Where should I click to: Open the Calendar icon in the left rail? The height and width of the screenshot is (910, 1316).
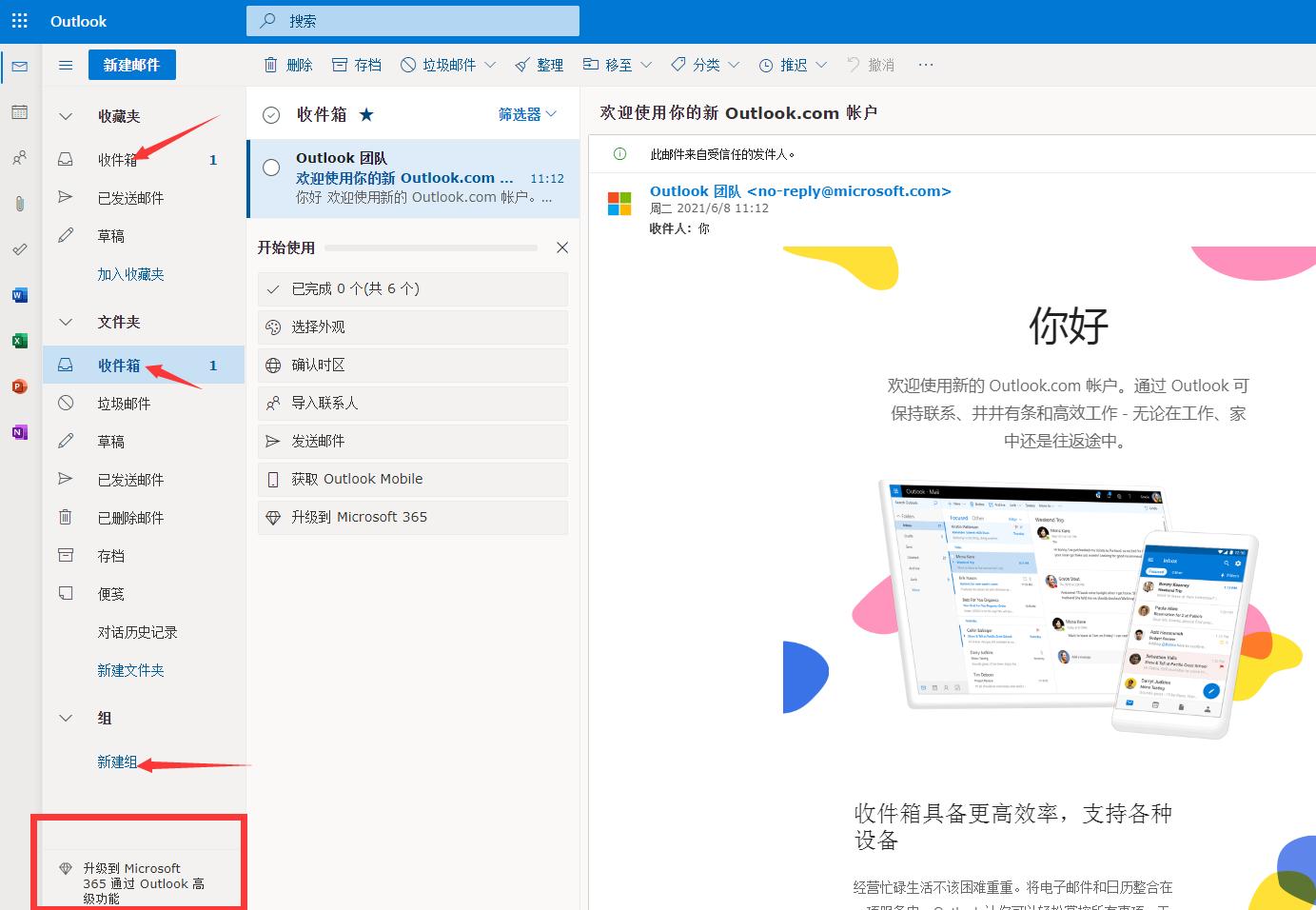pyautogui.click(x=19, y=112)
